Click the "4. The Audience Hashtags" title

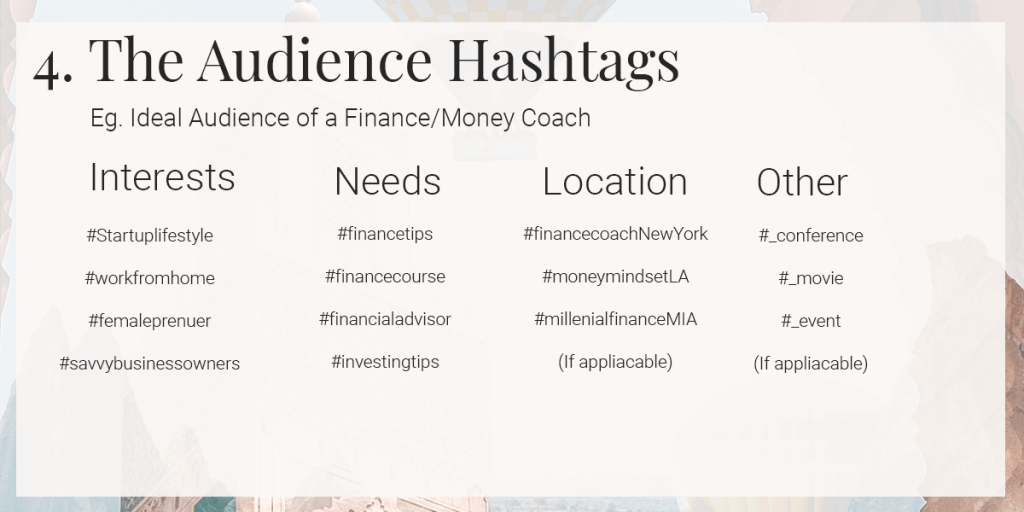(x=356, y=60)
